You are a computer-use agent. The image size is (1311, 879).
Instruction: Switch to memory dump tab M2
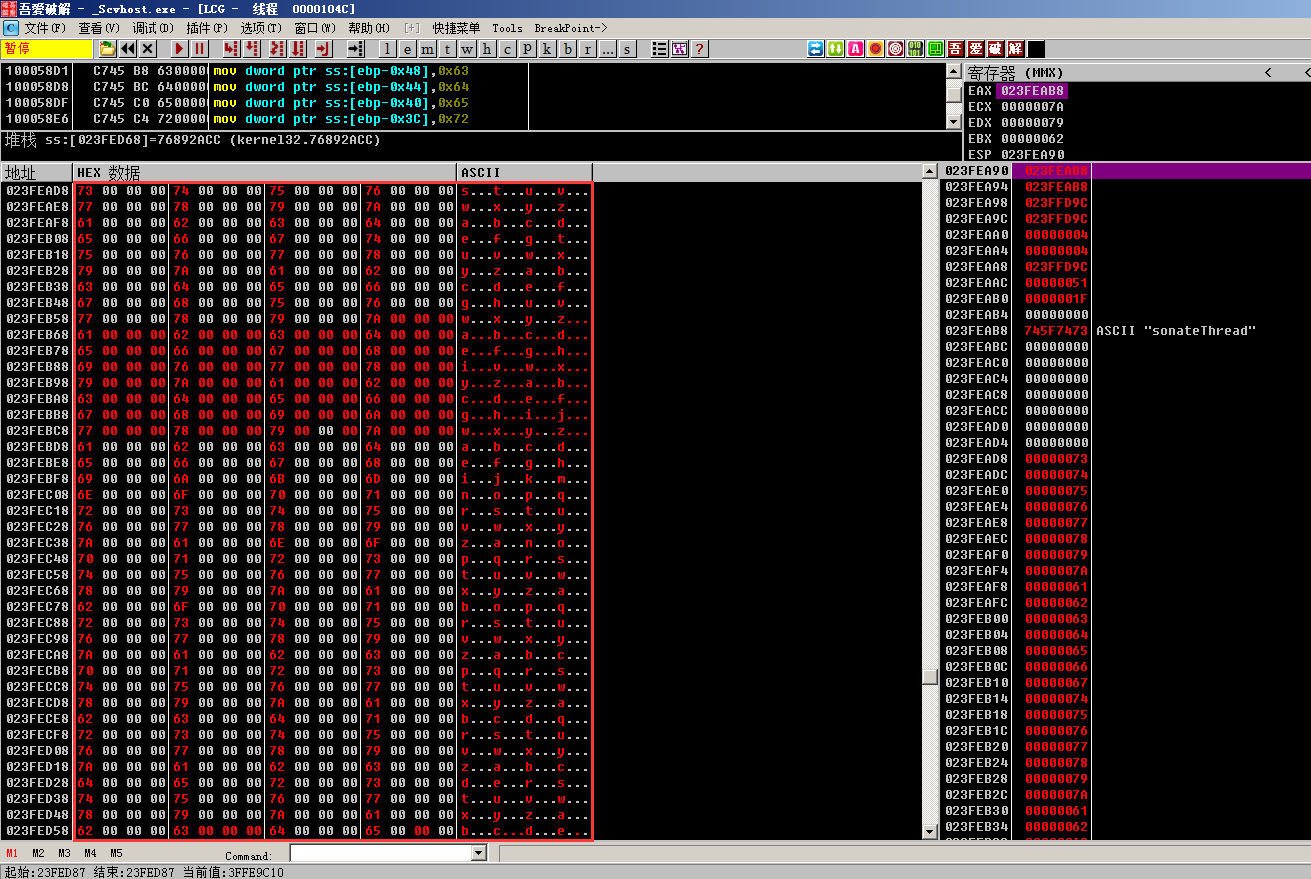pyautogui.click(x=38, y=853)
